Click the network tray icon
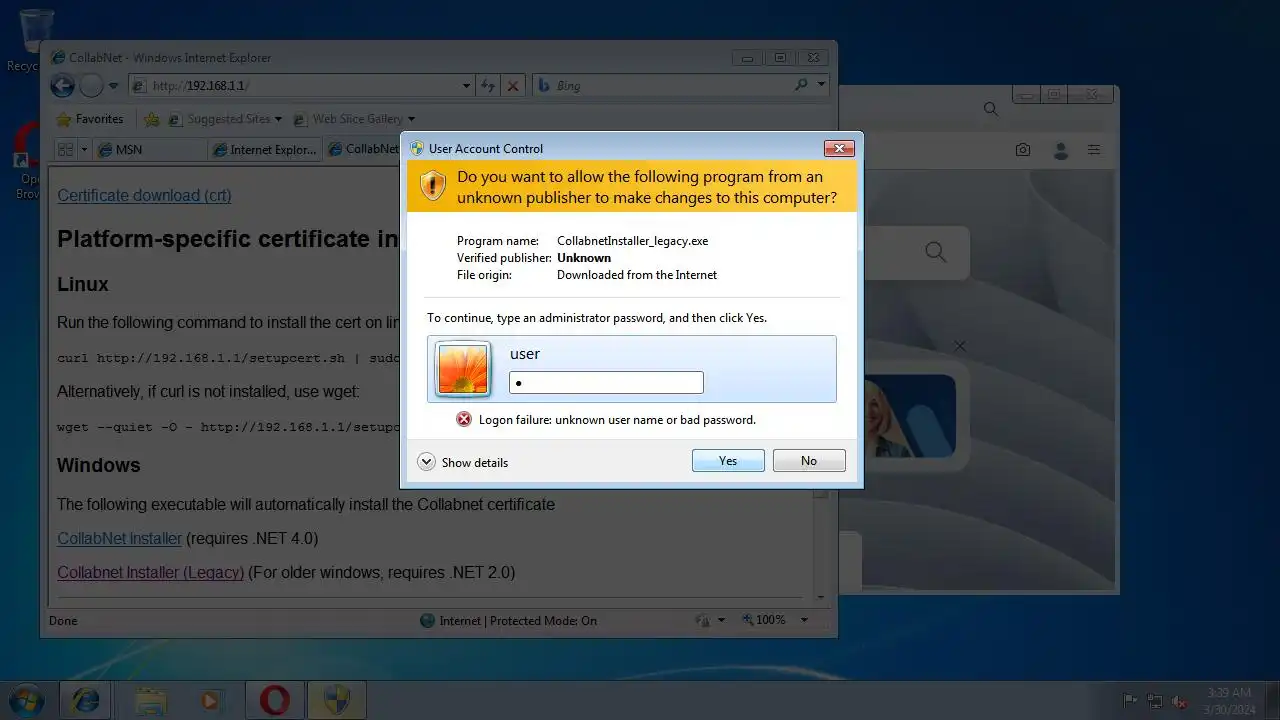The width and height of the screenshot is (1280, 720). (1155, 700)
